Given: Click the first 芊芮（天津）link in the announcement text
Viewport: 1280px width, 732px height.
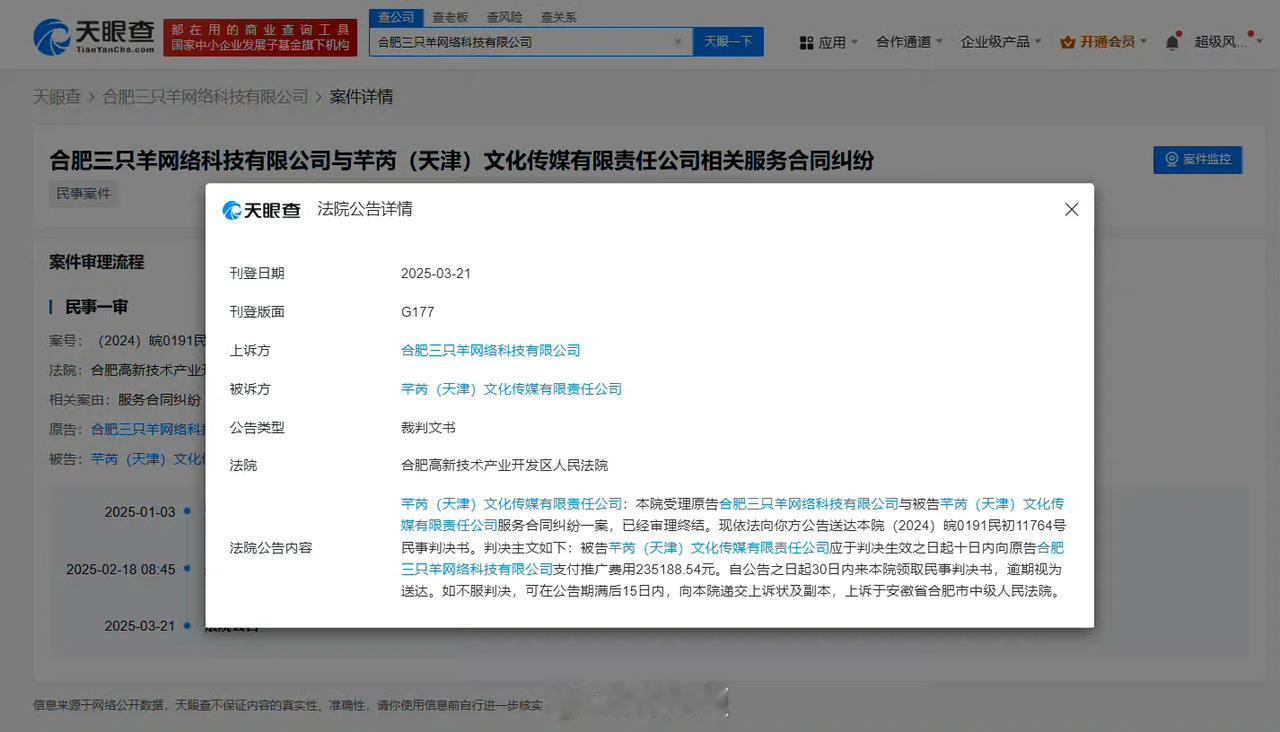Looking at the screenshot, I should click(x=511, y=504).
